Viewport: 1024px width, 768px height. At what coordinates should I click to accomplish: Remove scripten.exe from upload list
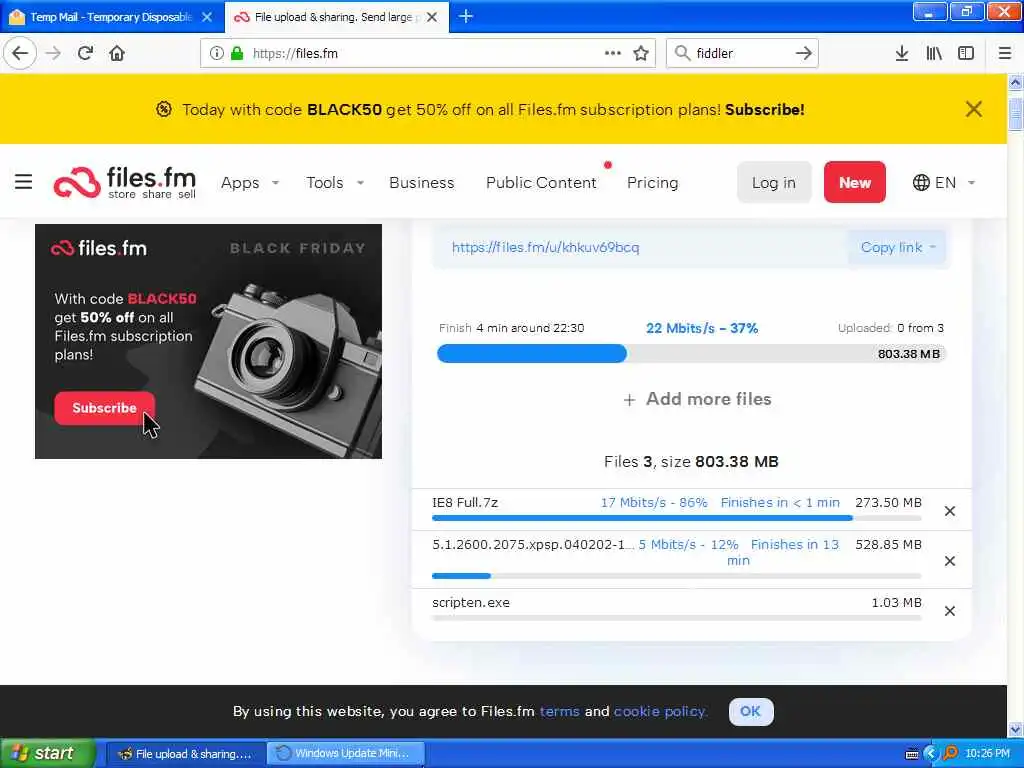pyautogui.click(x=950, y=611)
